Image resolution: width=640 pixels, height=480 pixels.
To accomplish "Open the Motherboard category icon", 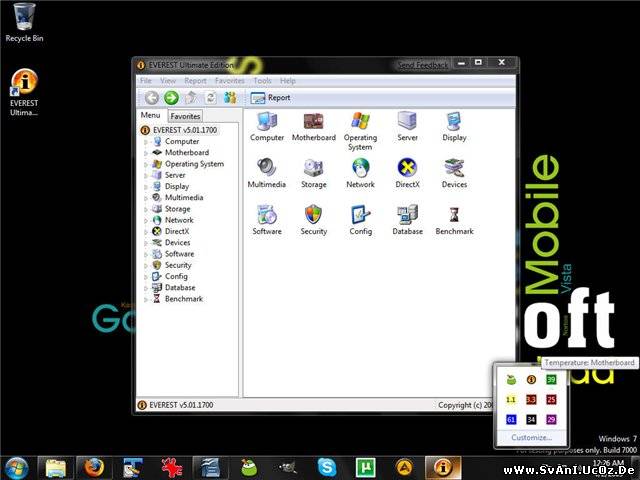I will click(x=313, y=122).
